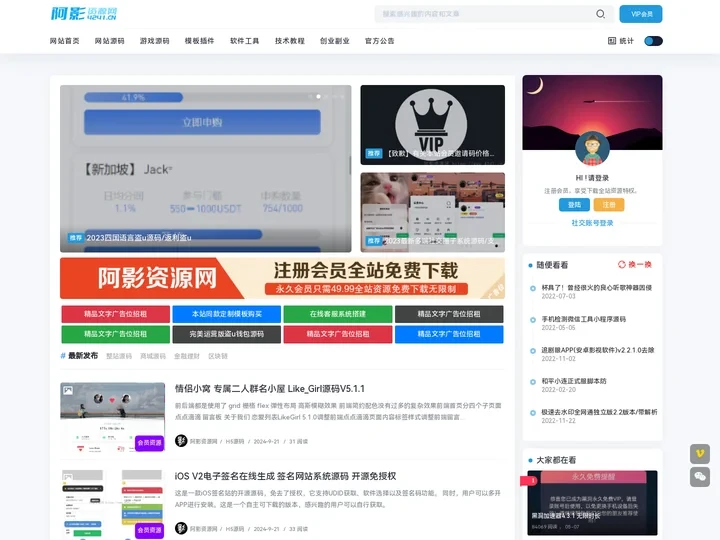The image size is (720, 540).
Task: Open 网站首页 menu item
Action: tap(64, 41)
